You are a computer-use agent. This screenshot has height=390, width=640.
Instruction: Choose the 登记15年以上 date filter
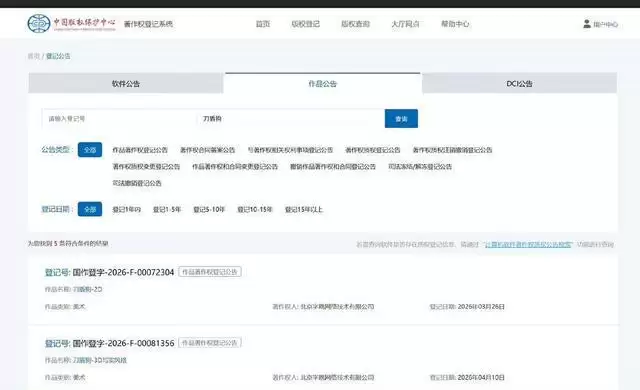point(304,210)
